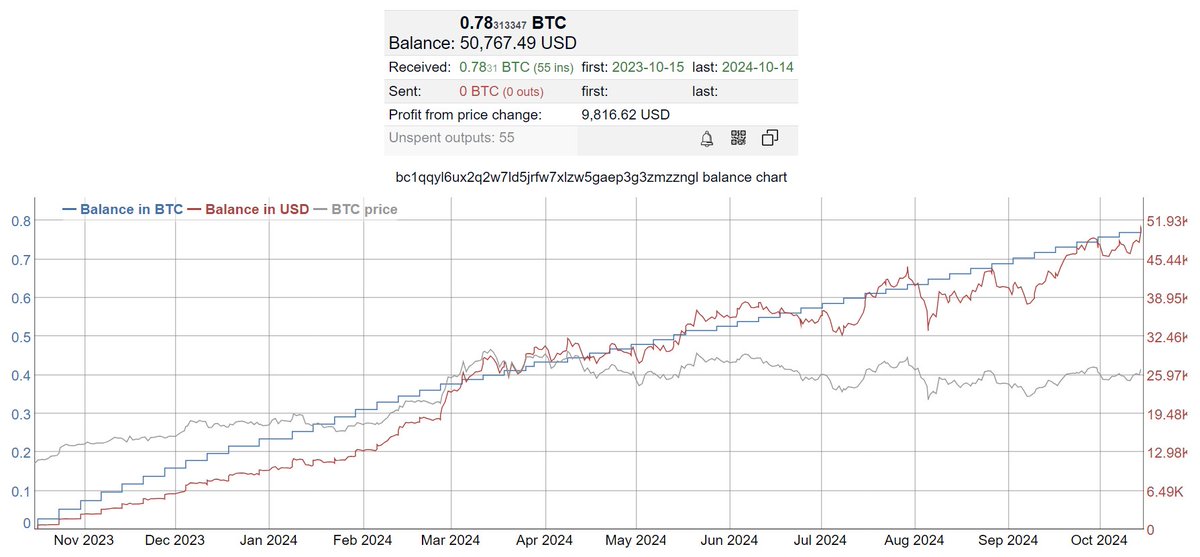Click the Unspent outputs: 55 text

click(451, 137)
